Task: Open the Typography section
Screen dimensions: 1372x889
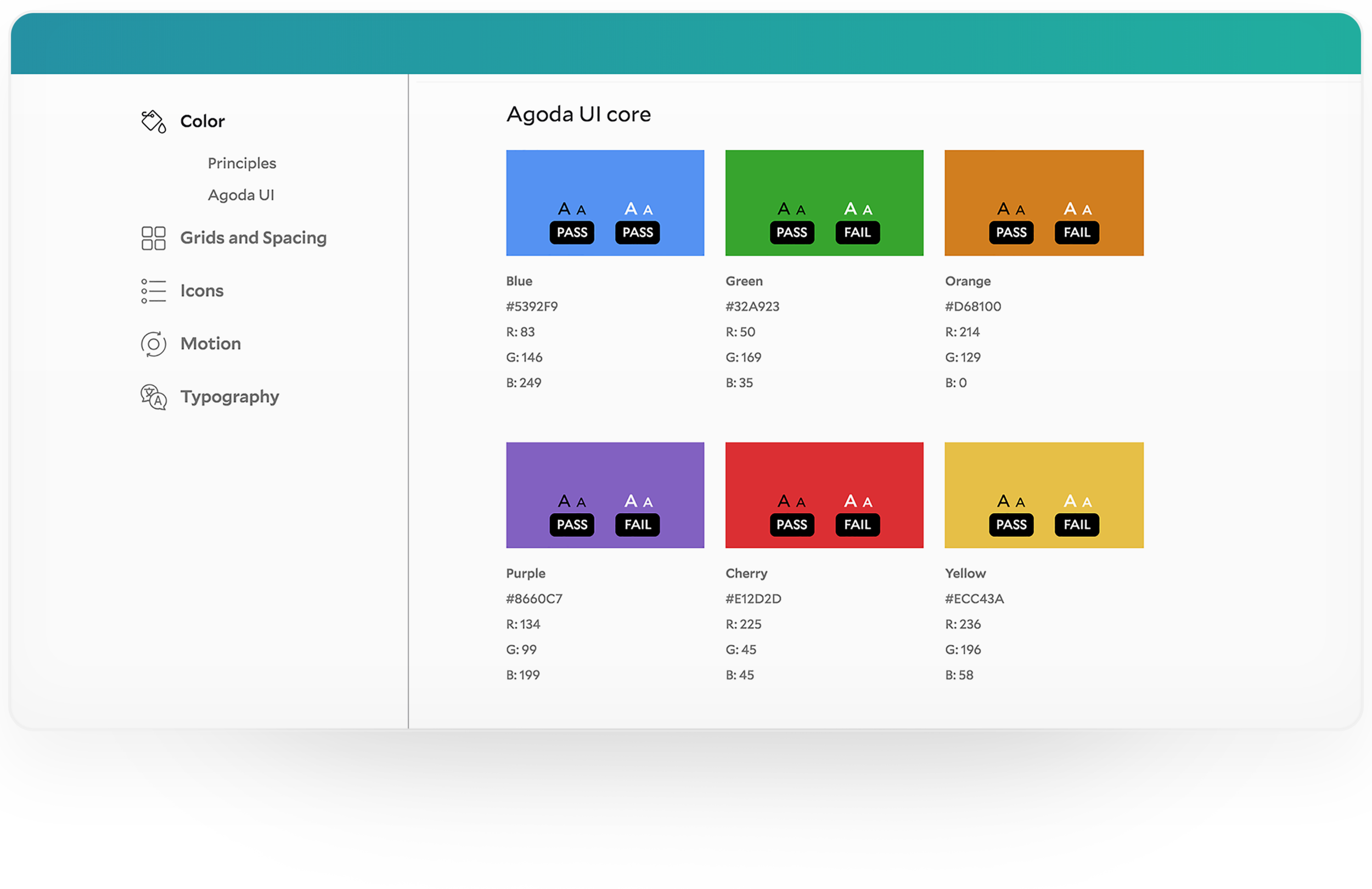Action: 229,397
